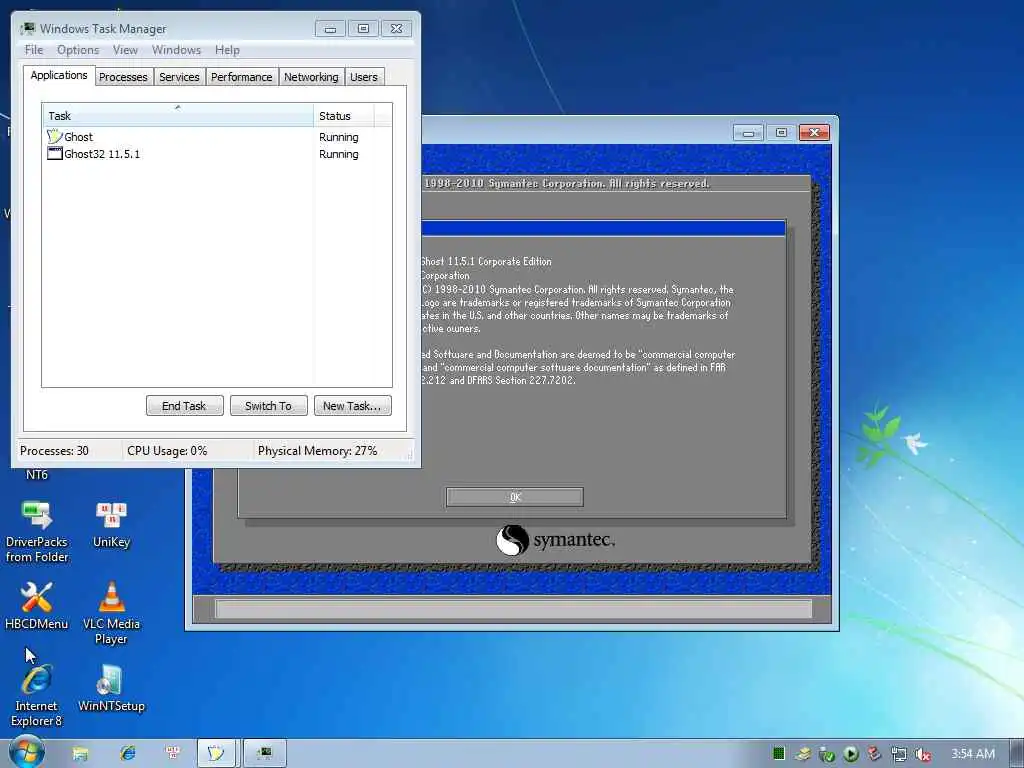The image size is (1024, 768).
Task: Select the Applications tab
Action: point(59,75)
